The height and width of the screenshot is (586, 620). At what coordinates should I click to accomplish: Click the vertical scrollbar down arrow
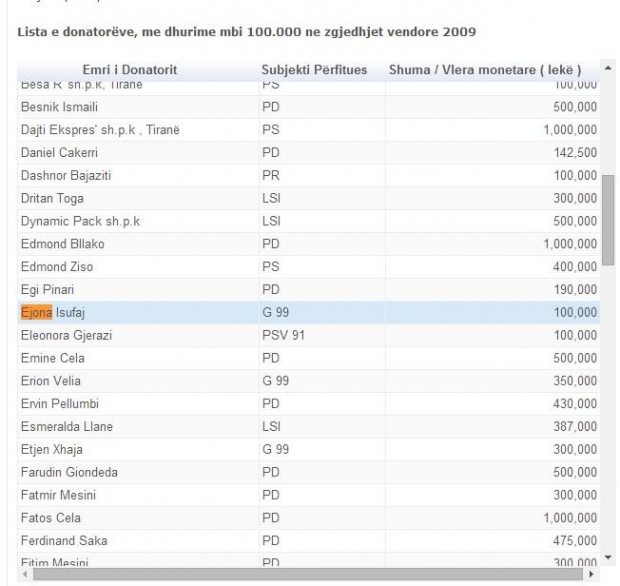[608, 556]
